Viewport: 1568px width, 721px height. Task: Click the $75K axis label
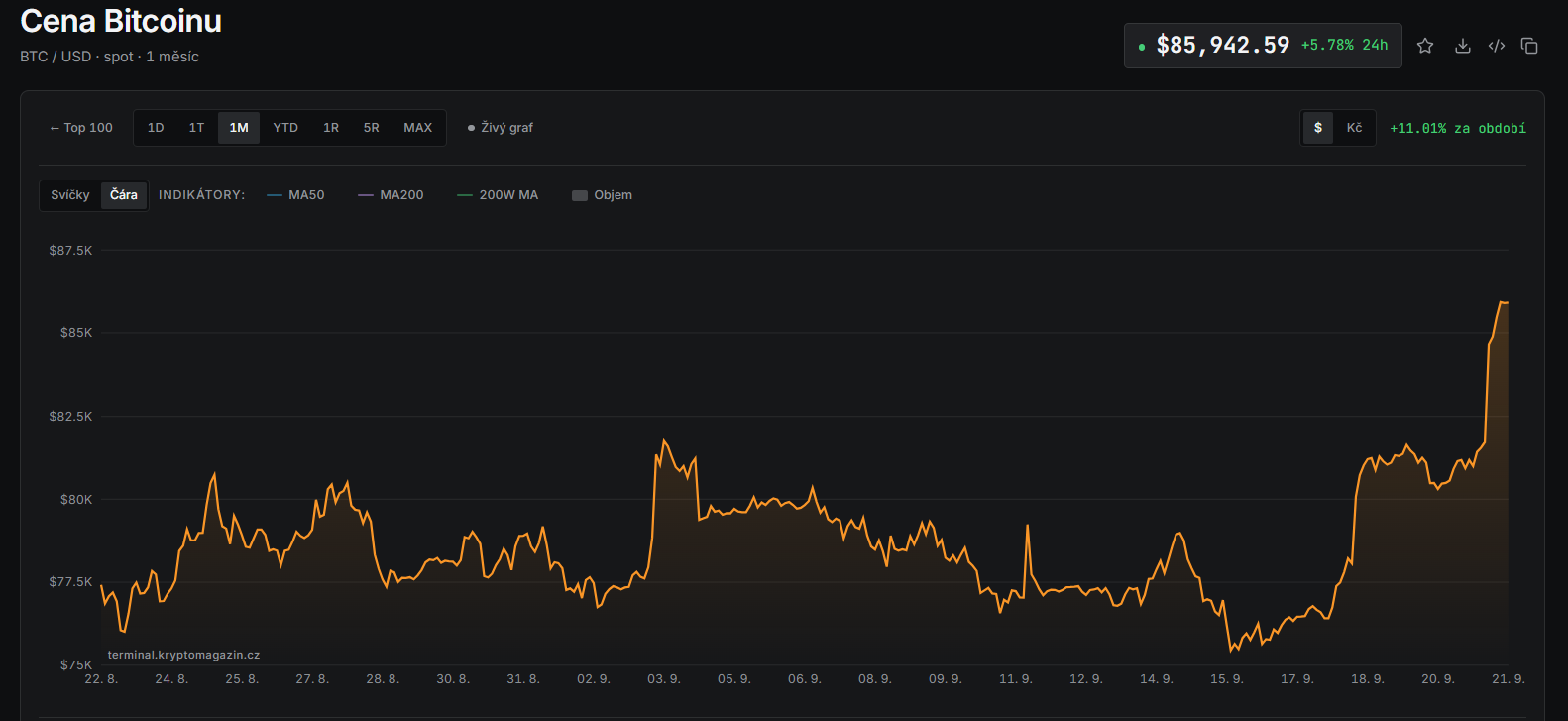[76, 665]
